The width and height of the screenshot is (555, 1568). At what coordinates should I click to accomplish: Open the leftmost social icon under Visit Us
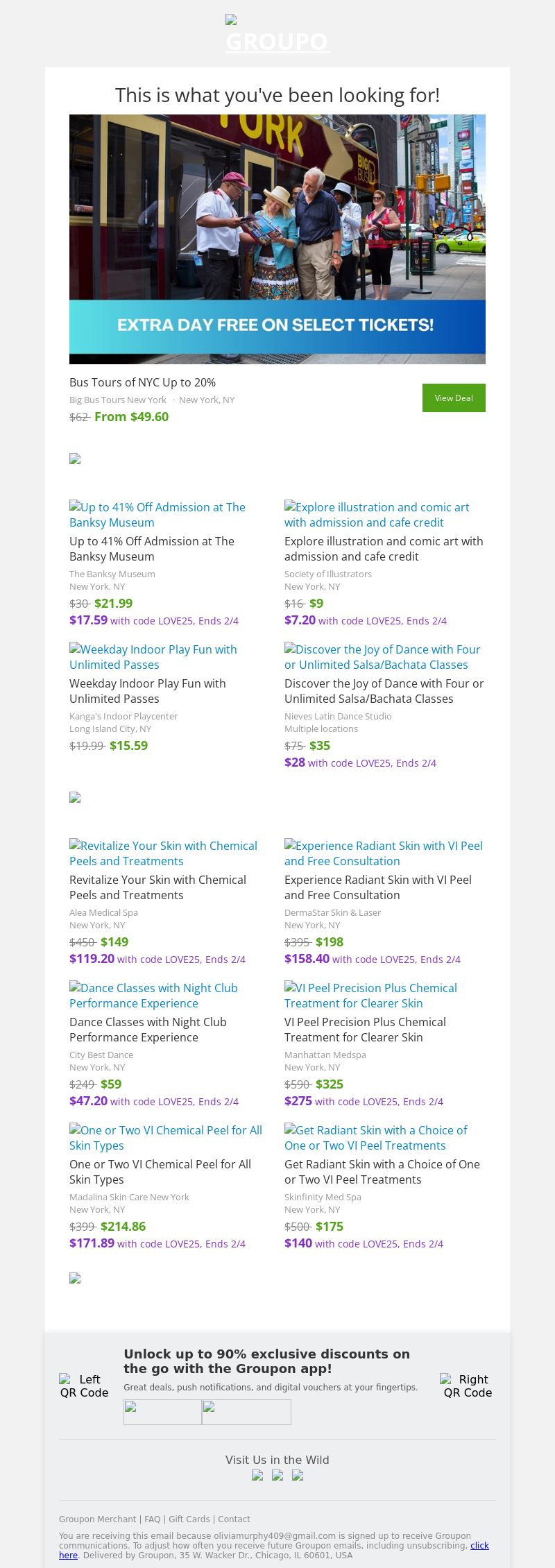(x=257, y=1475)
